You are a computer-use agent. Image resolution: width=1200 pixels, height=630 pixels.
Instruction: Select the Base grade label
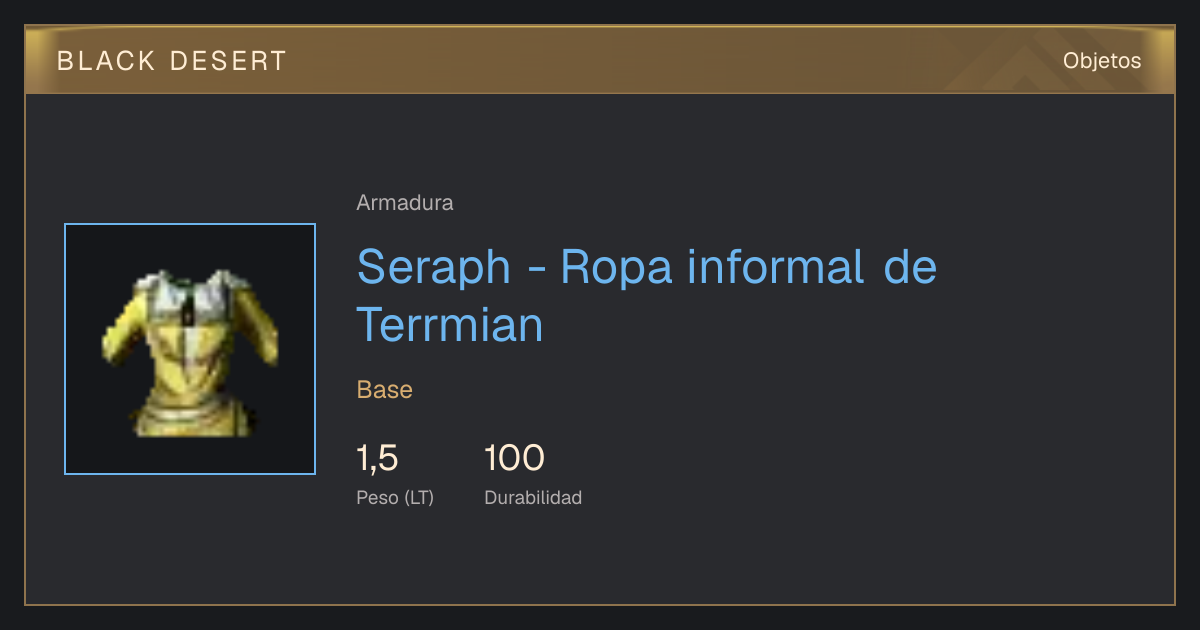(385, 390)
